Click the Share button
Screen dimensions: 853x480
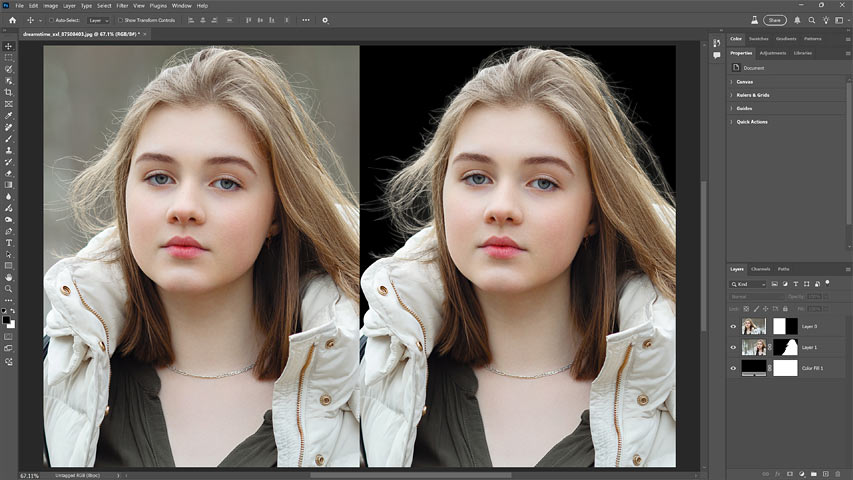[775, 20]
